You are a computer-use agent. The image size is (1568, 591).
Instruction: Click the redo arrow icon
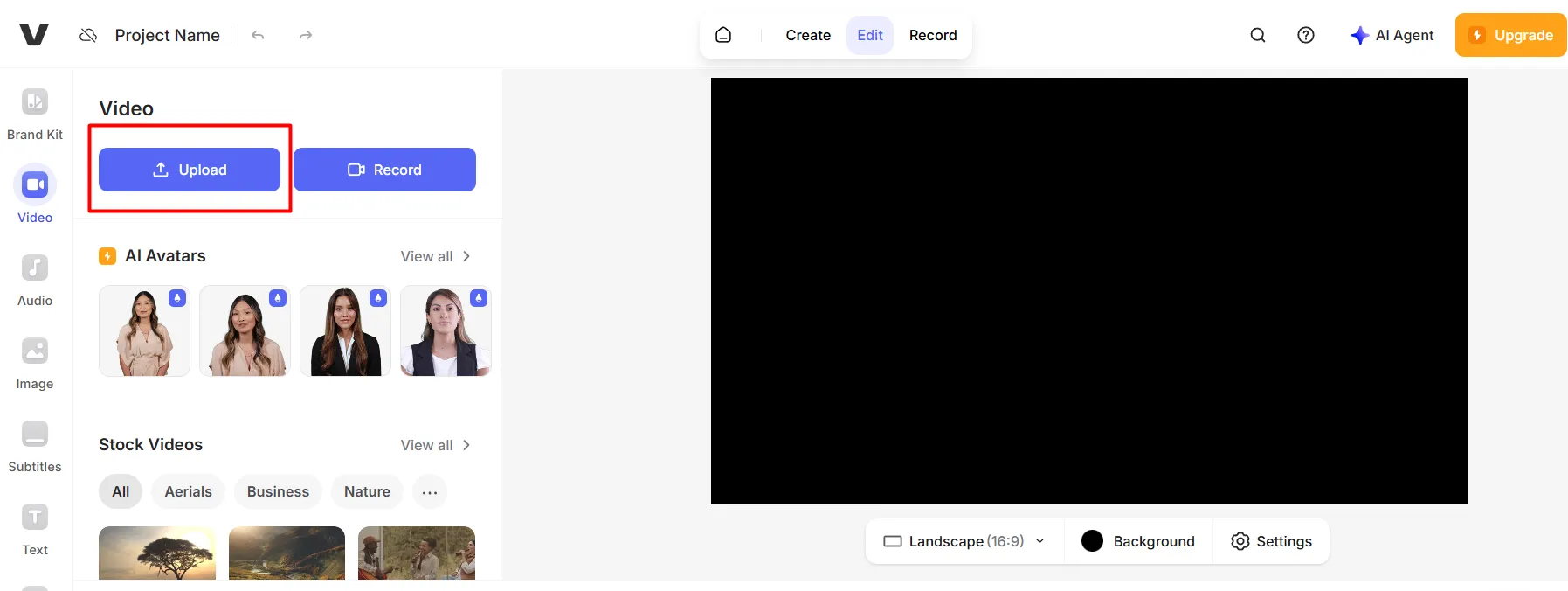305,36
